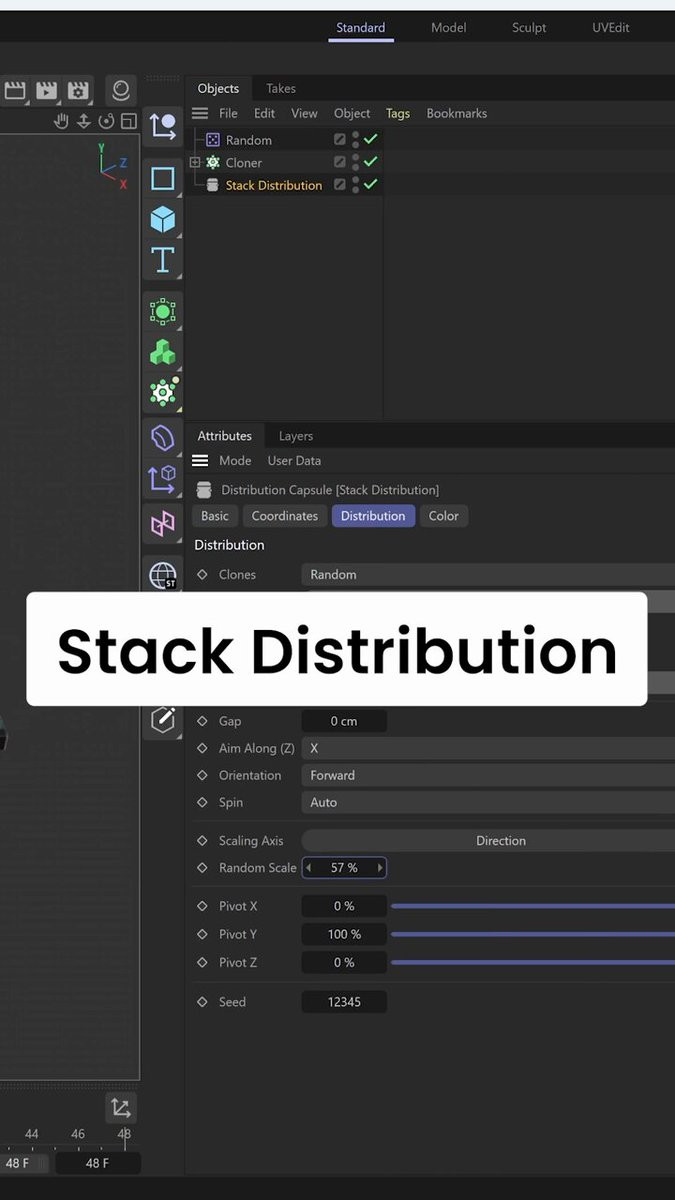
Task: Switch to the Model layout tab
Action: tap(449, 27)
